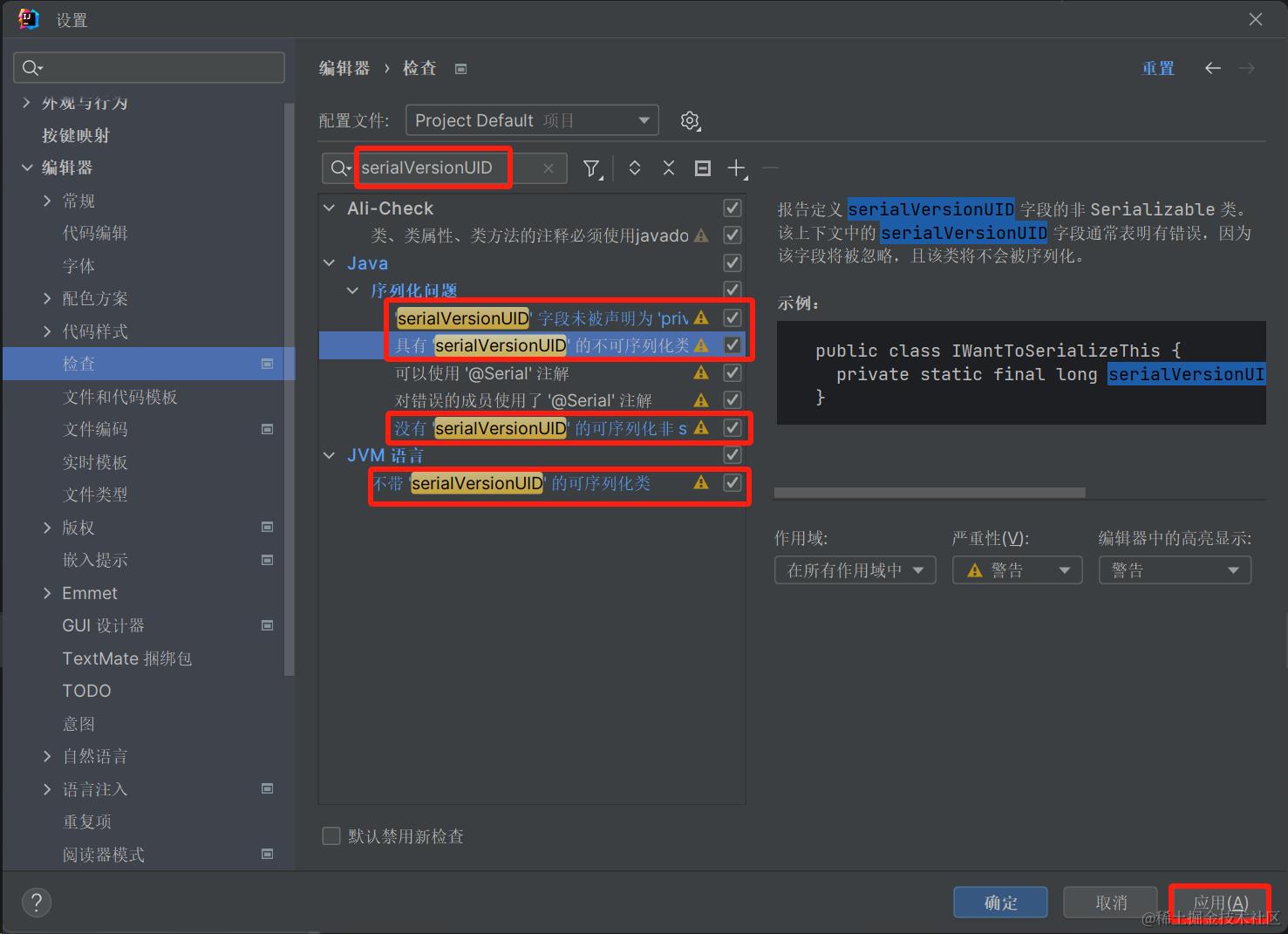
Task: Toggle checkbox for javadoc 注释 inspection row
Action: pyautogui.click(x=733, y=235)
